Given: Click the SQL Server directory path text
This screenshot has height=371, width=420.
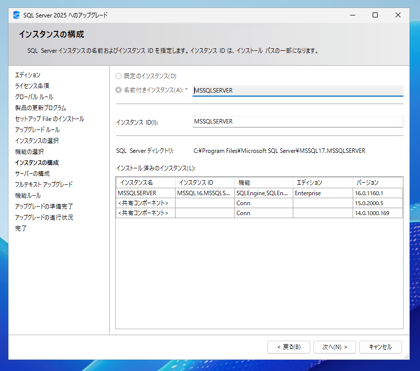Looking at the screenshot, I should [279, 151].
